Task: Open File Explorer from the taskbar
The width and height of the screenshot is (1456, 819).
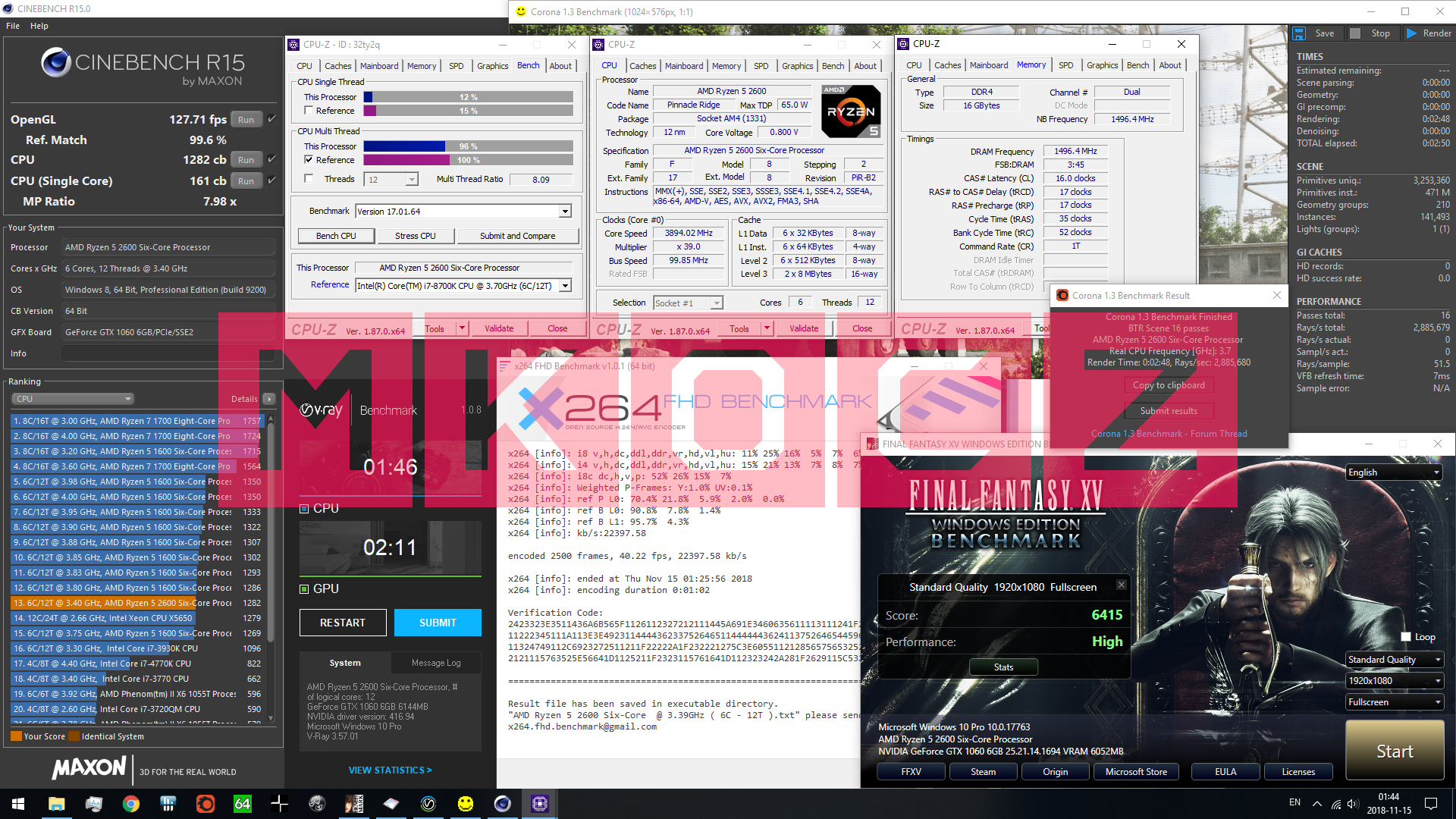Action: (56, 804)
